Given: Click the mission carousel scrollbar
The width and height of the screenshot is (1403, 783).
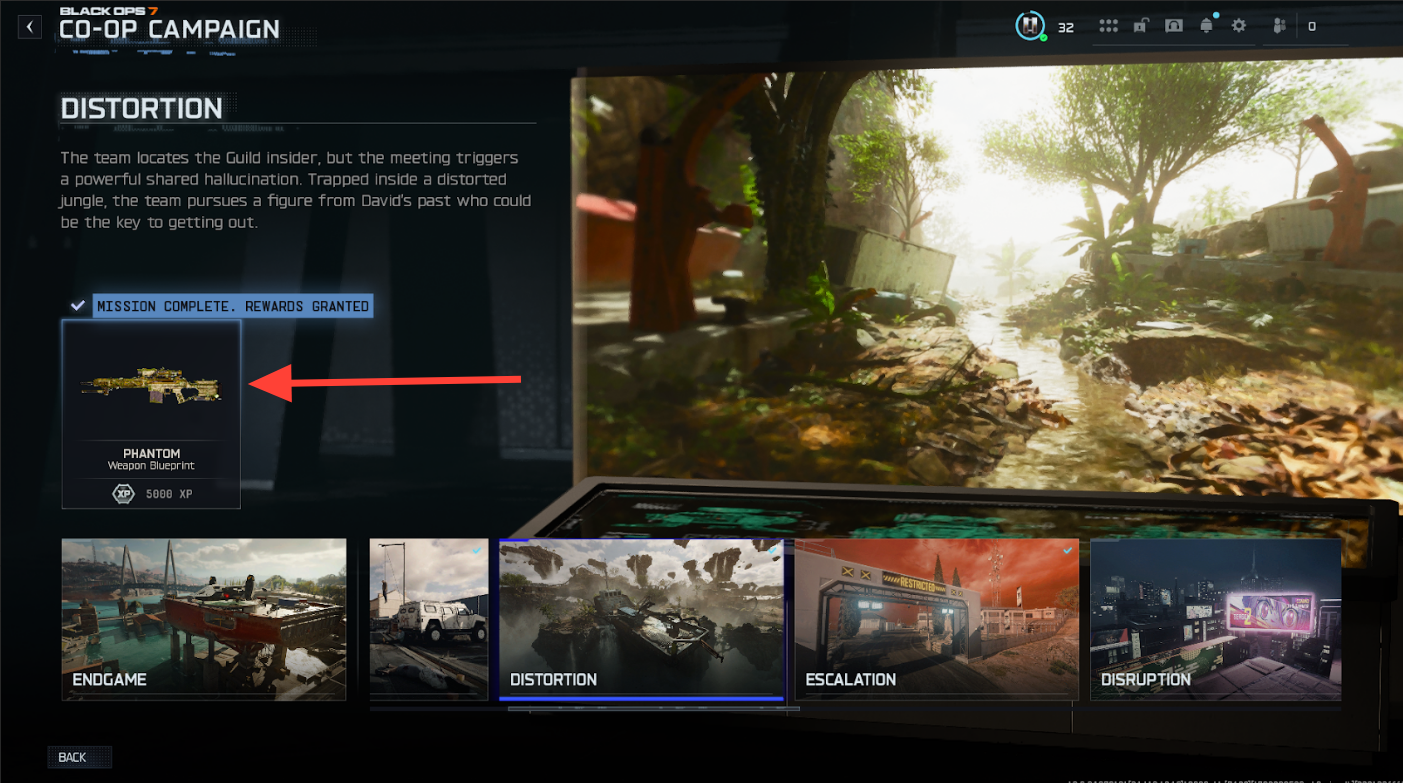Looking at the screenshot, I should [x=654, y=709].
